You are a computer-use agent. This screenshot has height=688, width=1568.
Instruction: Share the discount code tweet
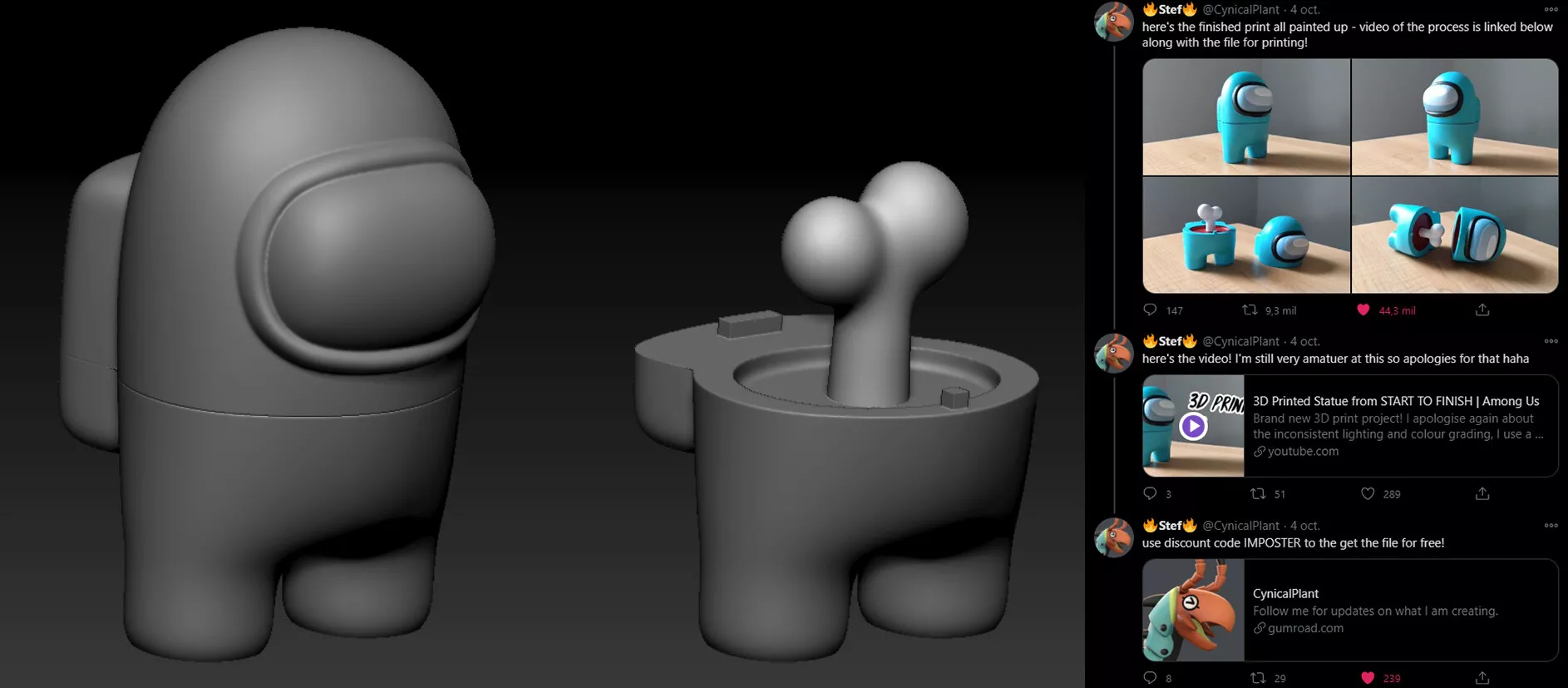click(x=1482, y=678)
